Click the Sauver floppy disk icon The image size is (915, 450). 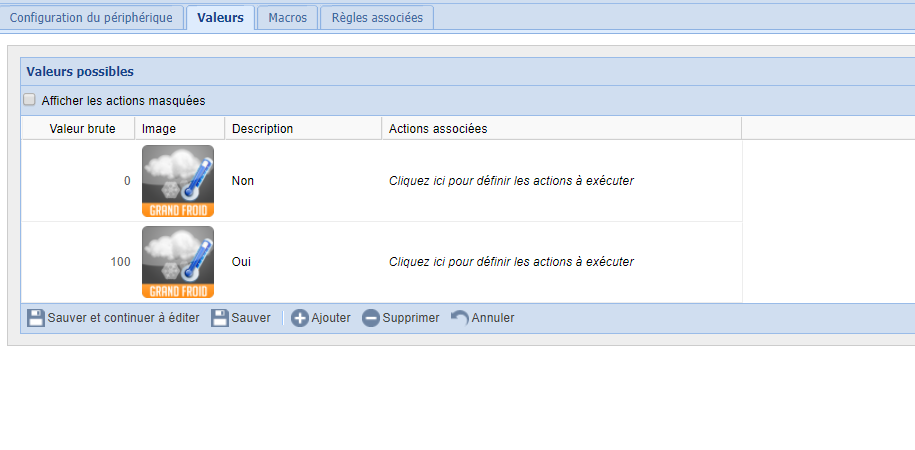[219, 318]
